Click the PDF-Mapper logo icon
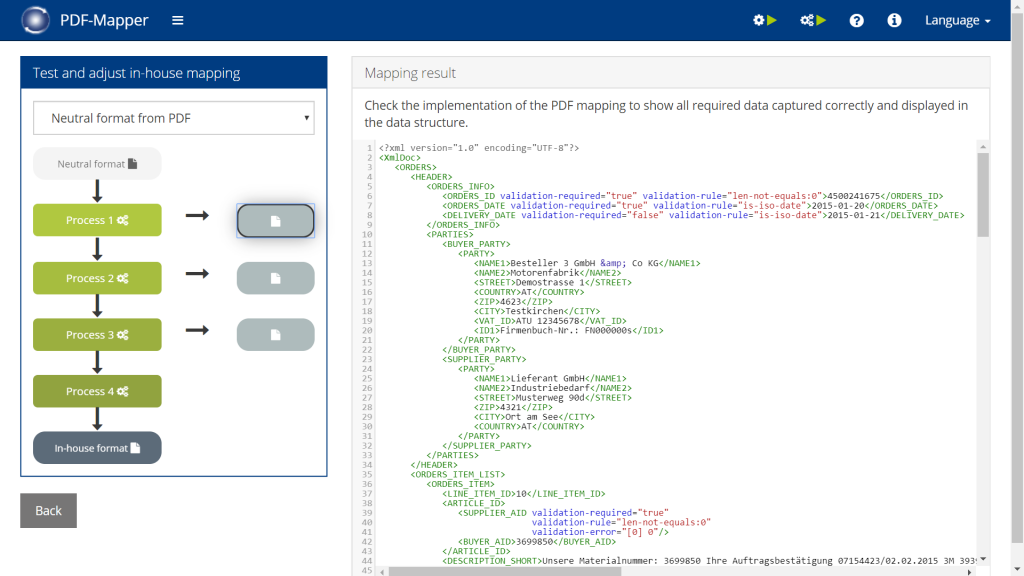The width and height of the screenshot is (1024, 576). click(35, 20)
